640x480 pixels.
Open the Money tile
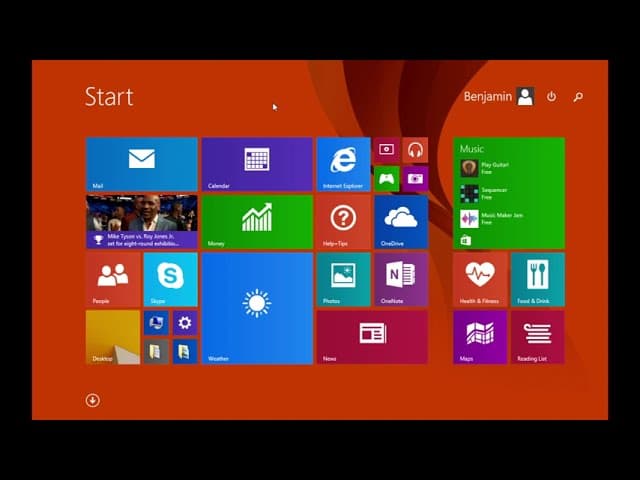click(257, 222)
